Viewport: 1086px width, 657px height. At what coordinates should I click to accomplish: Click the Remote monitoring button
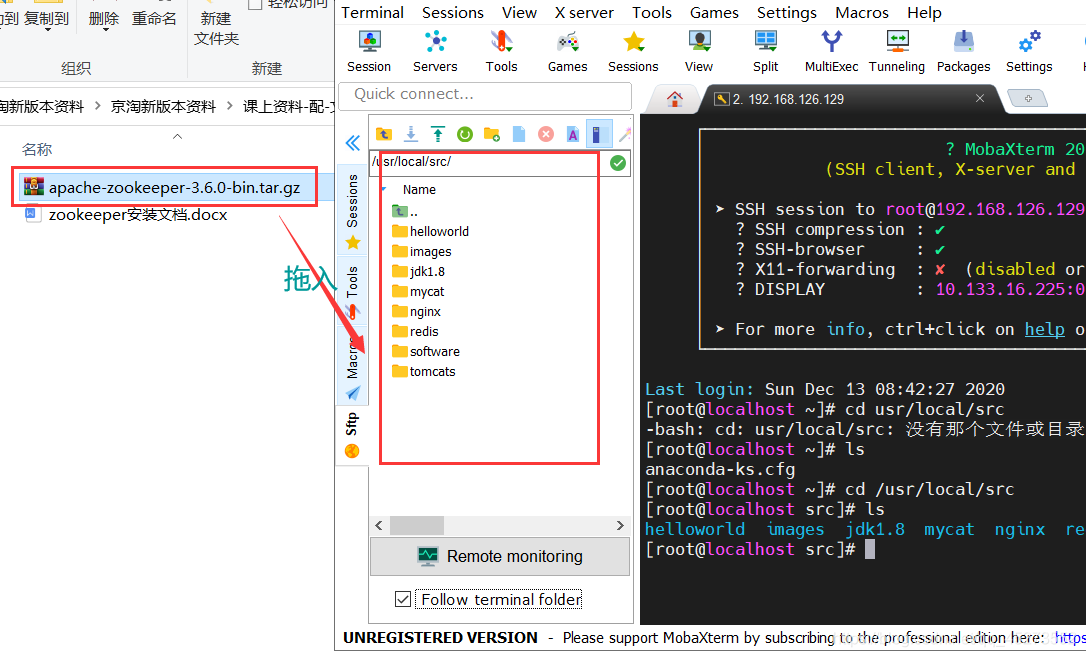(x=500, y=557)
